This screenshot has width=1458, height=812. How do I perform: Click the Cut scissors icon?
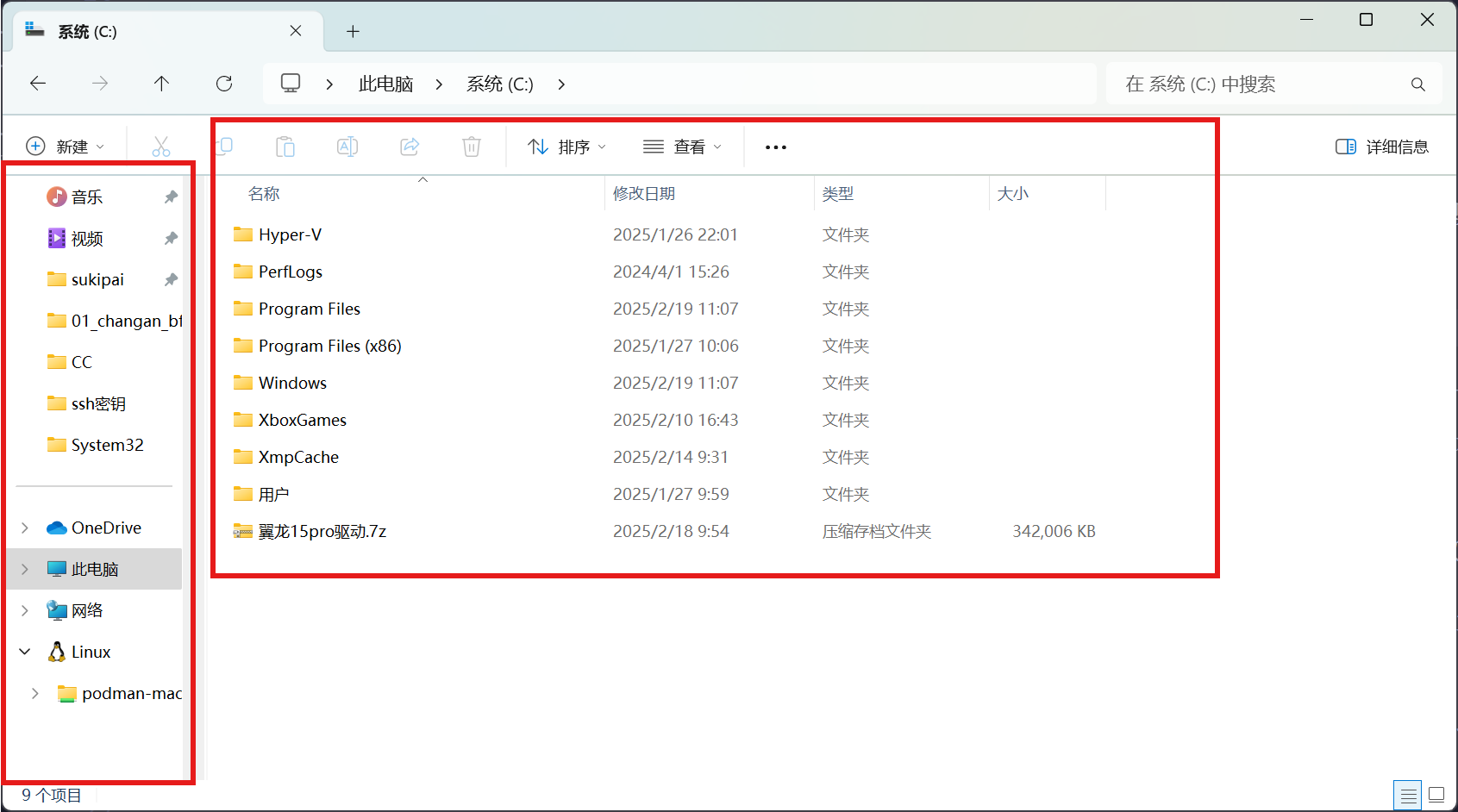pyautogui.click(x=161, y=147)
